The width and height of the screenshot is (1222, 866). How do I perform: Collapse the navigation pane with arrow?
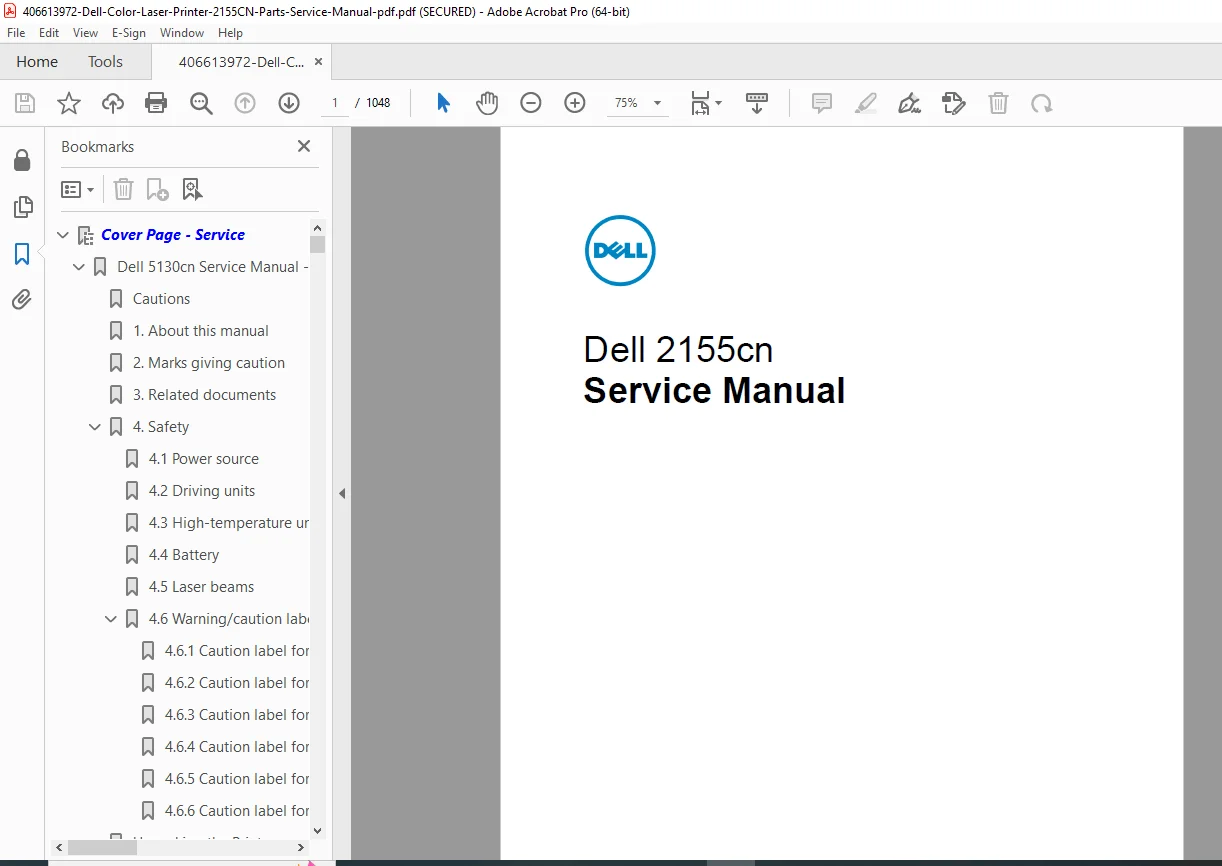point(342,493)
